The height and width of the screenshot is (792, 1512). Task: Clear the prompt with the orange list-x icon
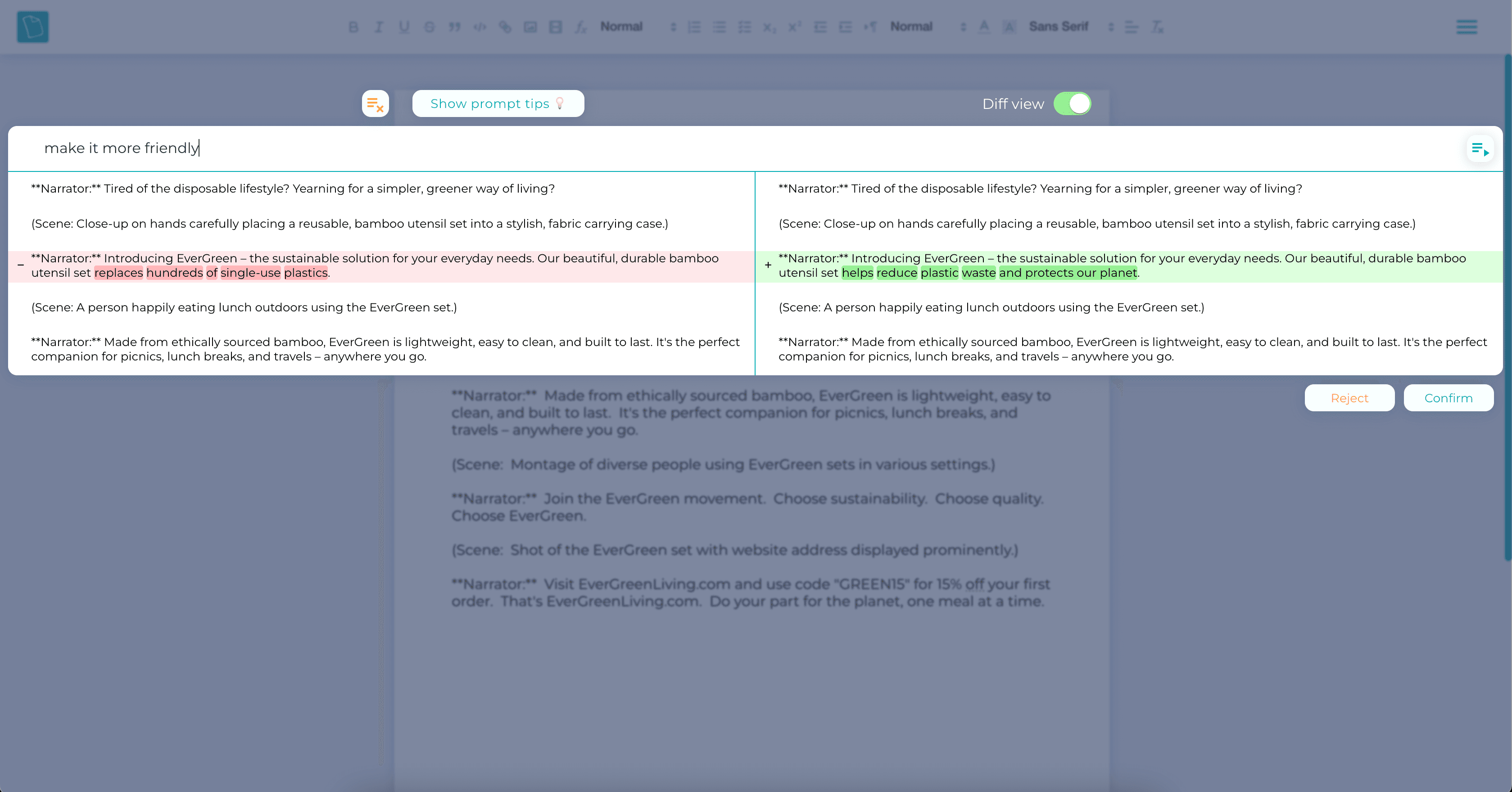(x=375, y=104)
